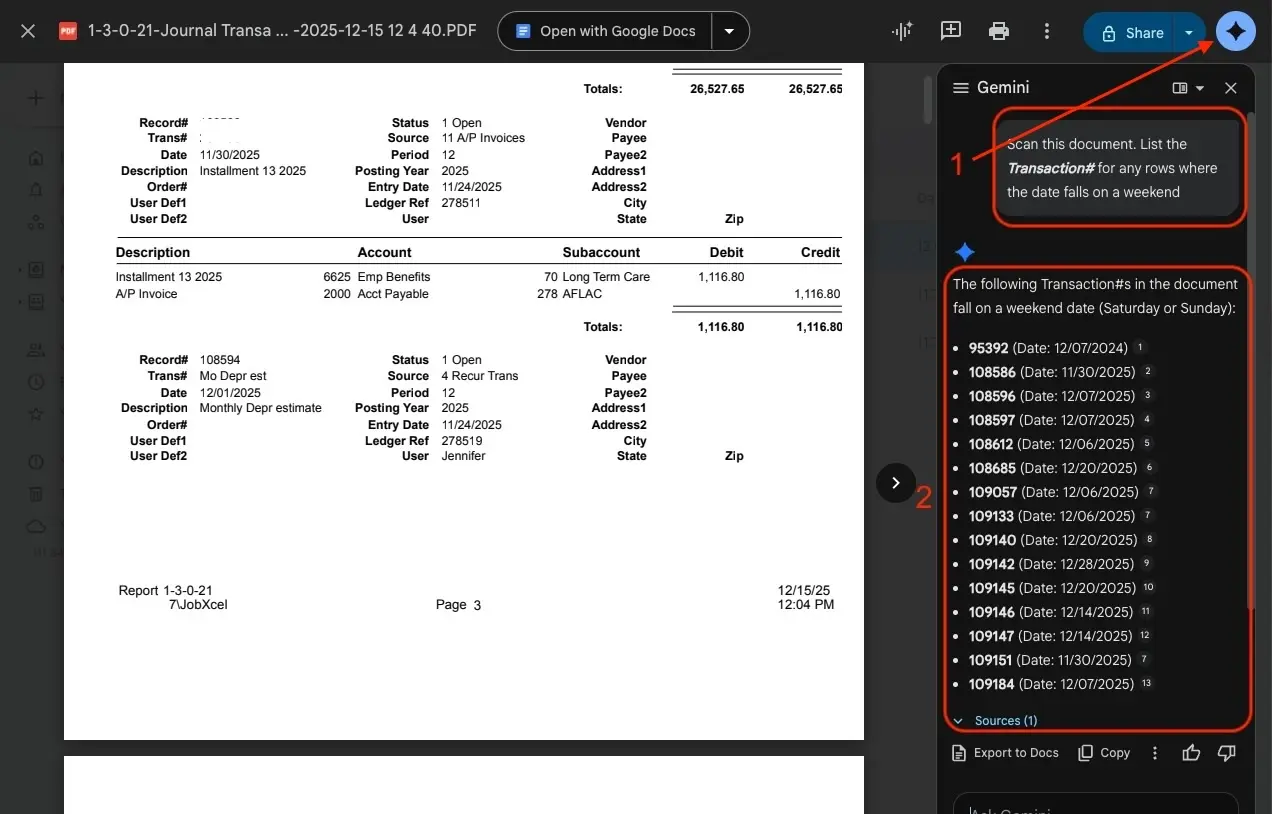Expand the Open with dropdown arrow
The width and height of the screenshot is (1272, 814).
pyautogui.click(x=729, y=32)
